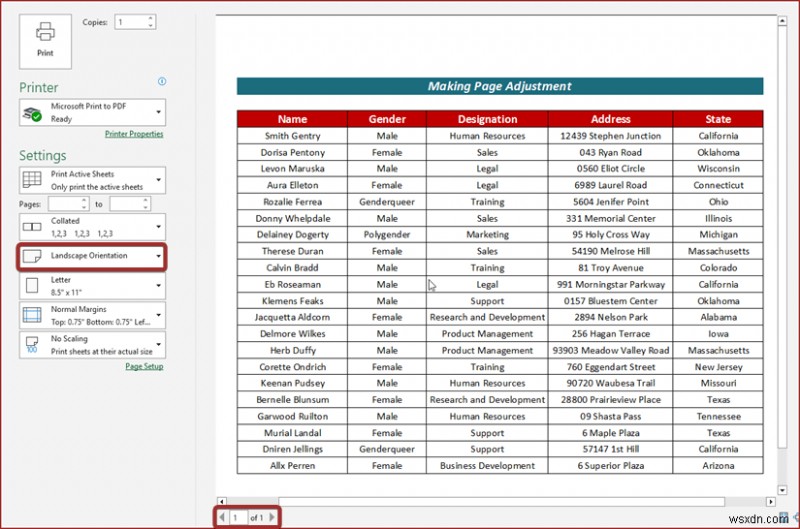Click the State column header

718,119
